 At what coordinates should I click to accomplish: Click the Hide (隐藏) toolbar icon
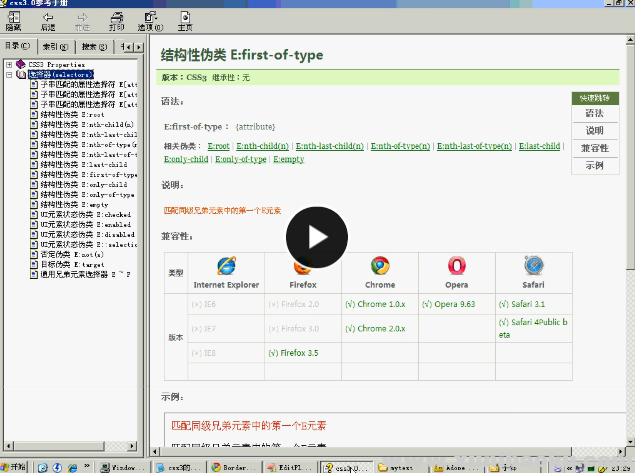(13, 19)
